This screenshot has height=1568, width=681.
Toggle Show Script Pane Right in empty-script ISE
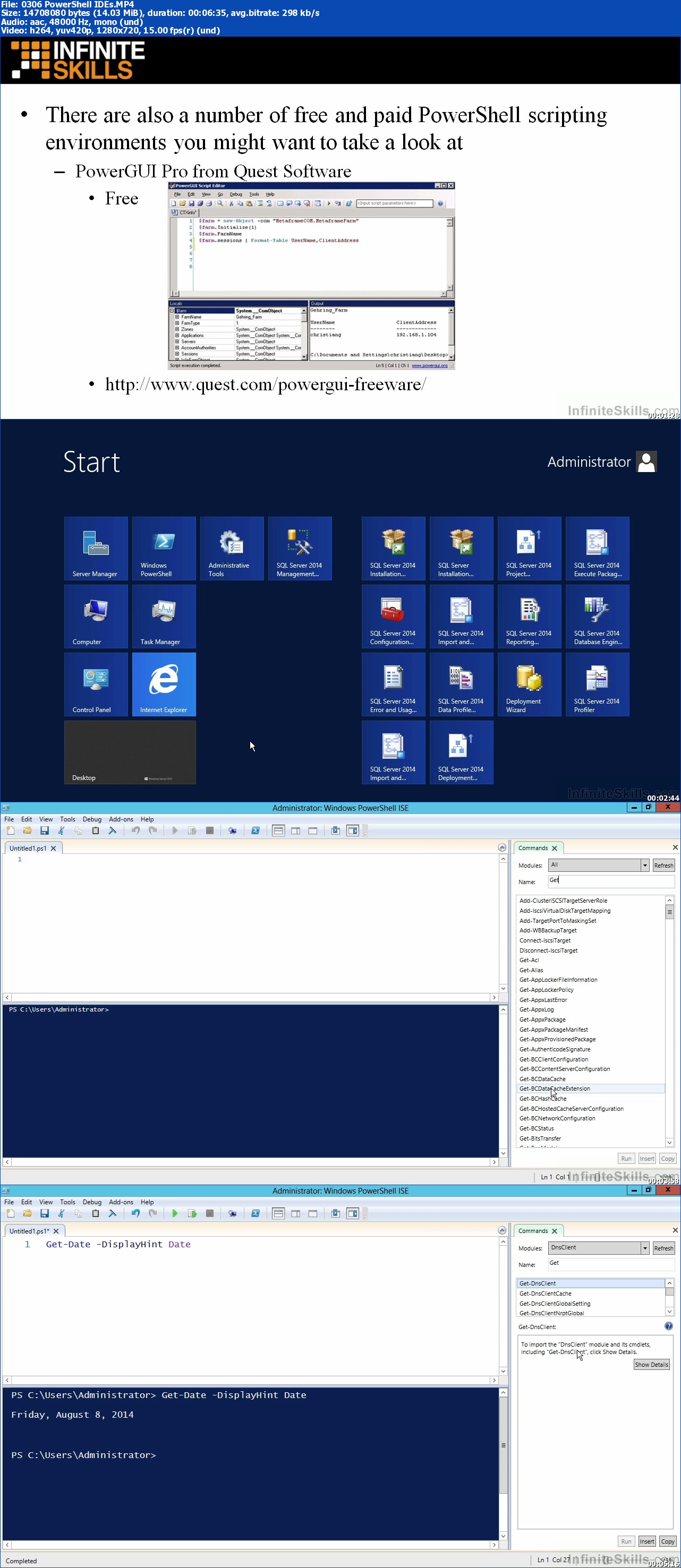pyautogui.click(x=295, y=830)
